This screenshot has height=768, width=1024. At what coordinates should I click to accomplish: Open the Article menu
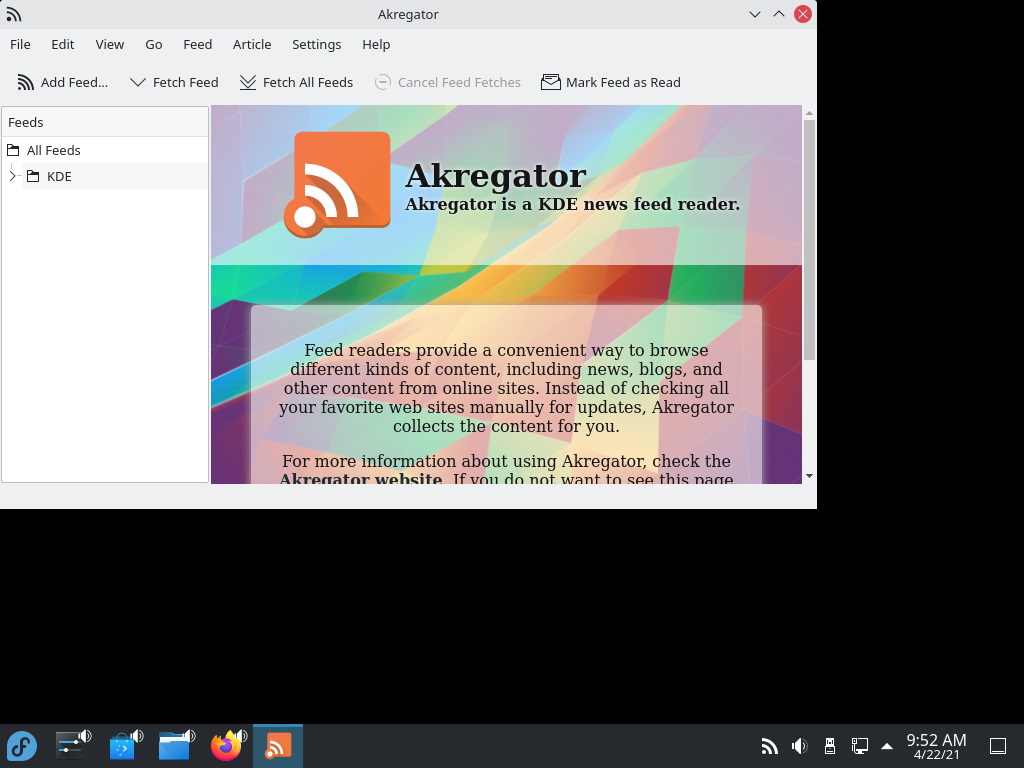pyautogui.click(x=252, y=44)
